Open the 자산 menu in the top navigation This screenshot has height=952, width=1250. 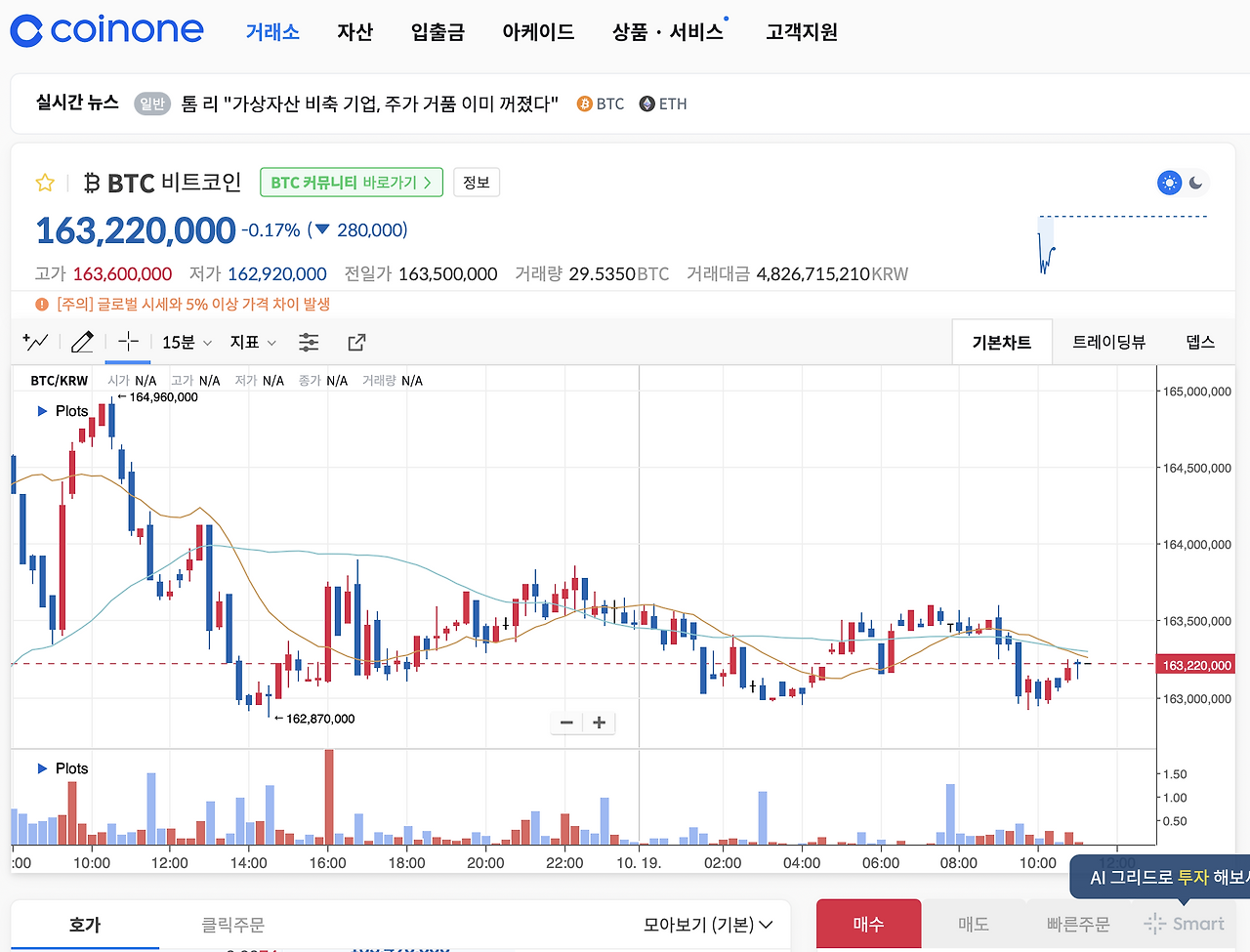[354, 31]
